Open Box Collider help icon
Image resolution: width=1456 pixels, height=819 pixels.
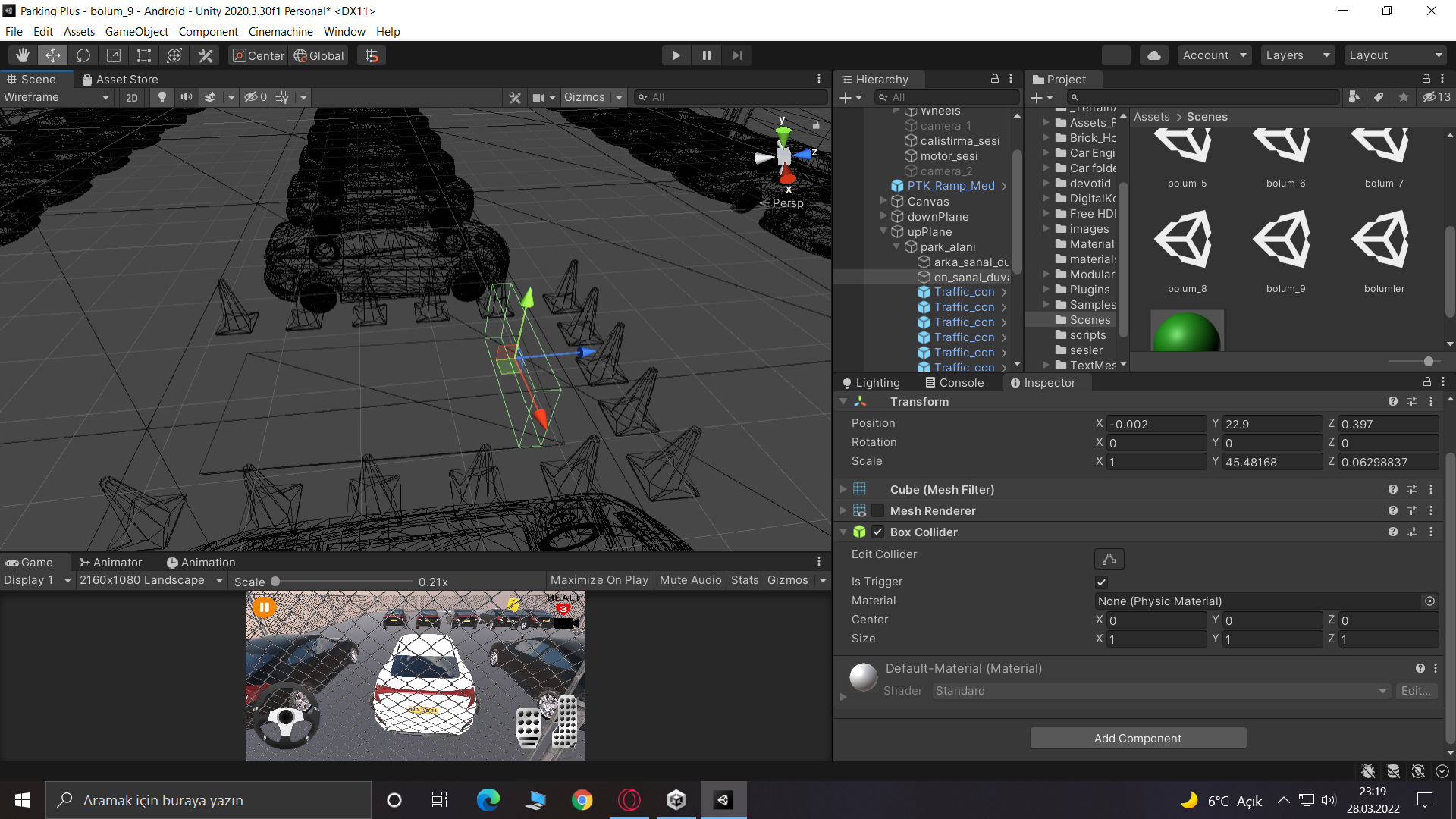click(x=1392, y=532)
